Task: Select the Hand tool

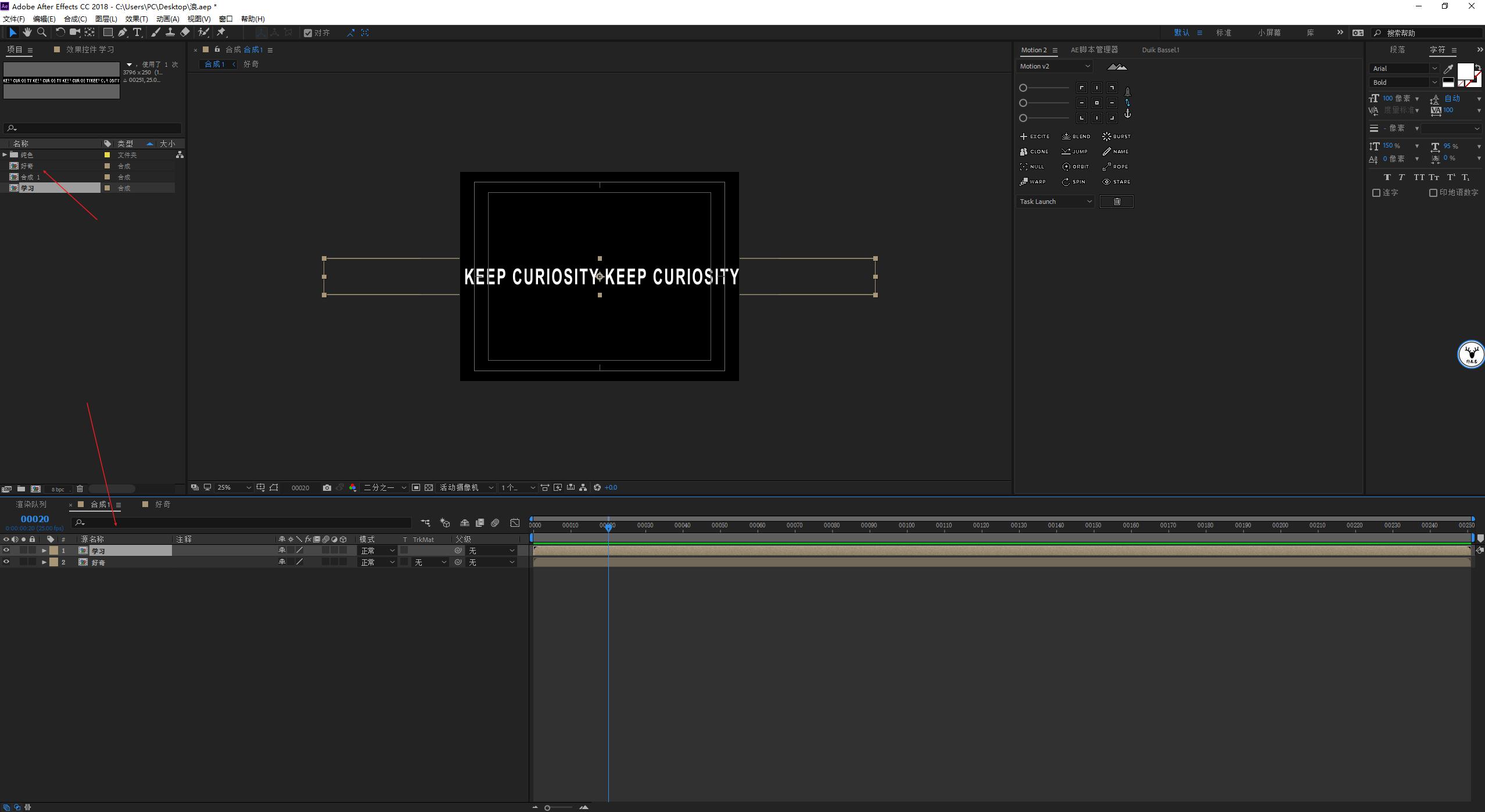Action: 27,33
